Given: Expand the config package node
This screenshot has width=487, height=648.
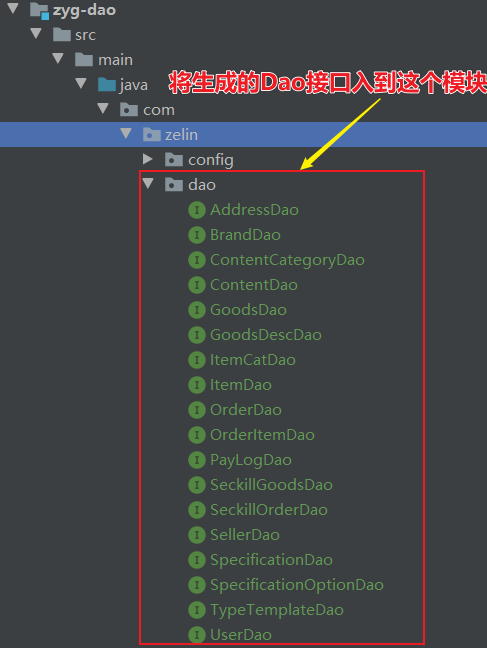Looking at the screenshot, I should click(x=148, y=159).
